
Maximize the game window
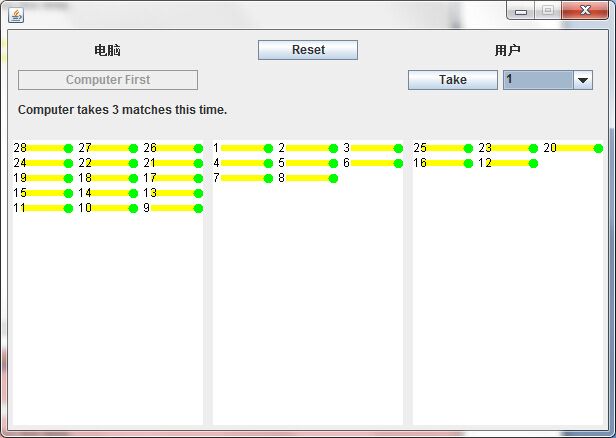click(548, 11)
